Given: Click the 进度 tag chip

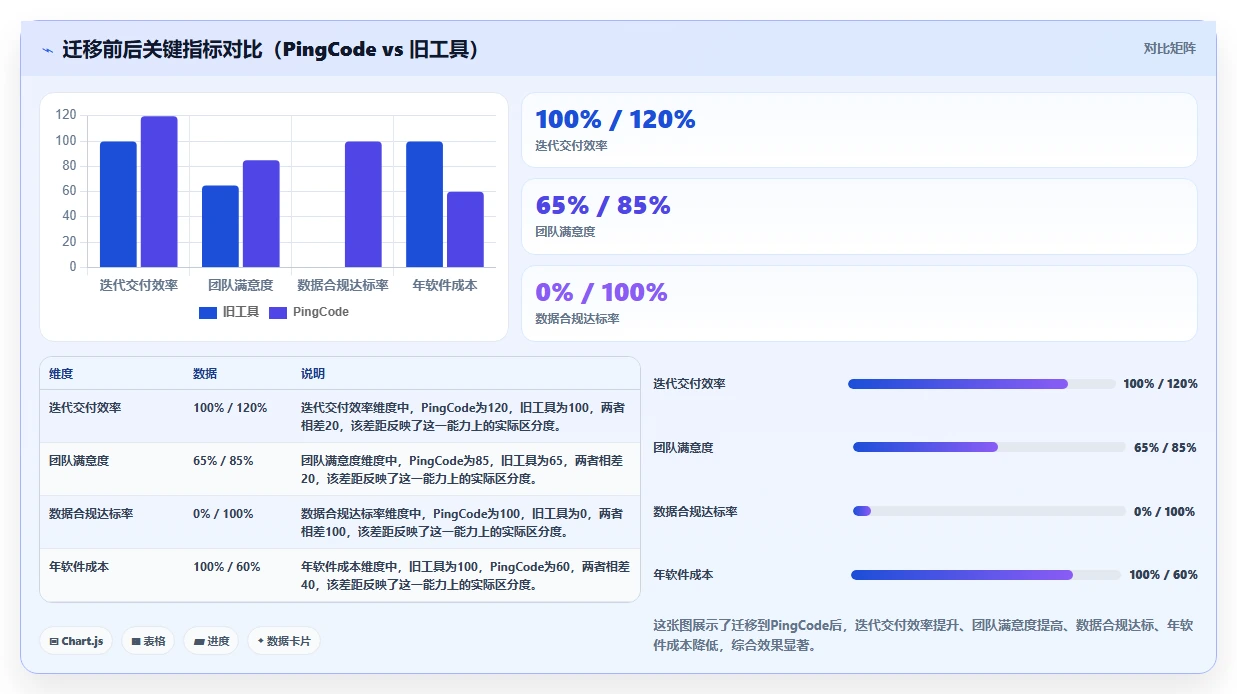Looking at the screenshot, I should tap(211, 641).
